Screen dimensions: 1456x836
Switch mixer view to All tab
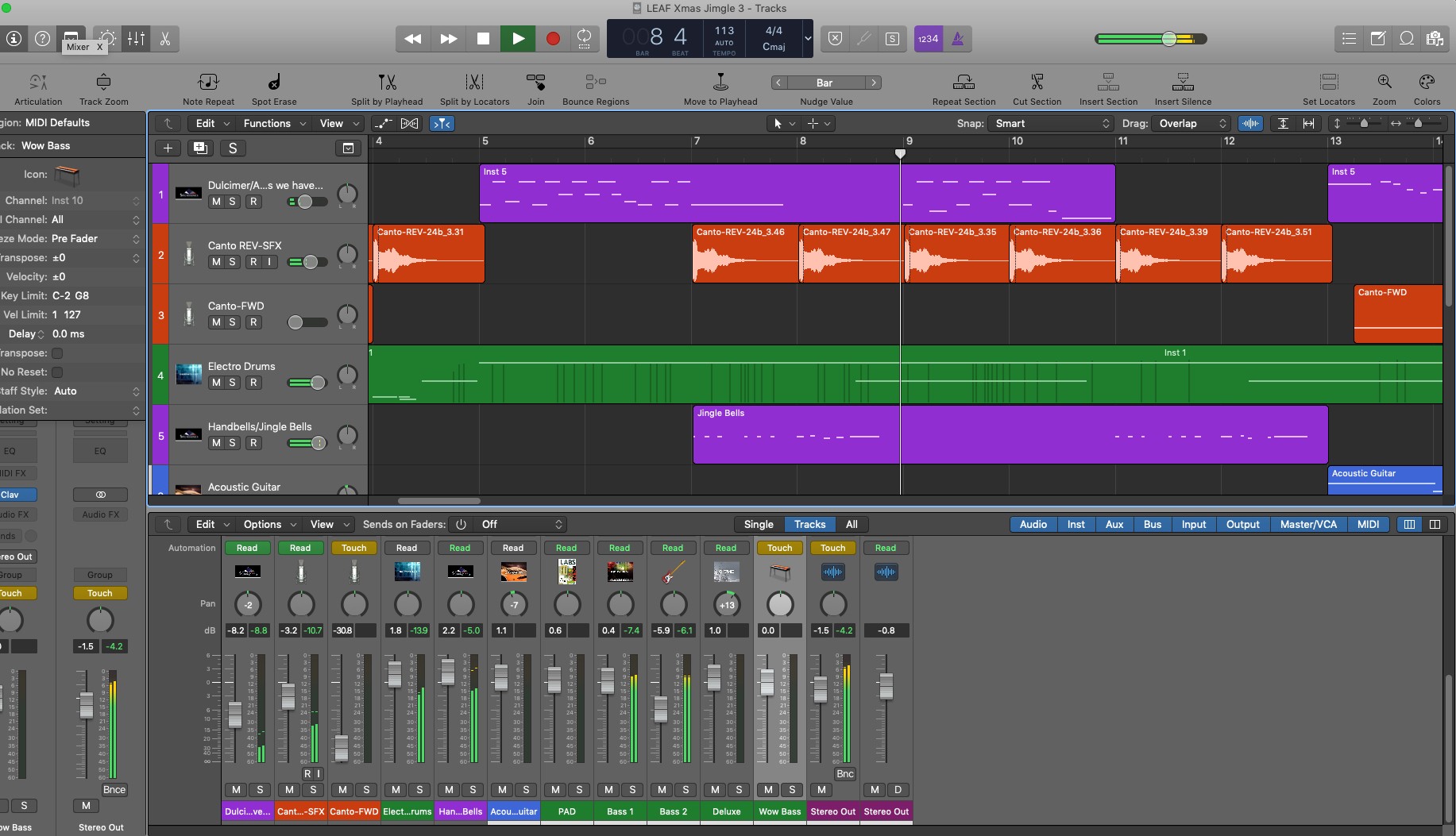(852, 525)
